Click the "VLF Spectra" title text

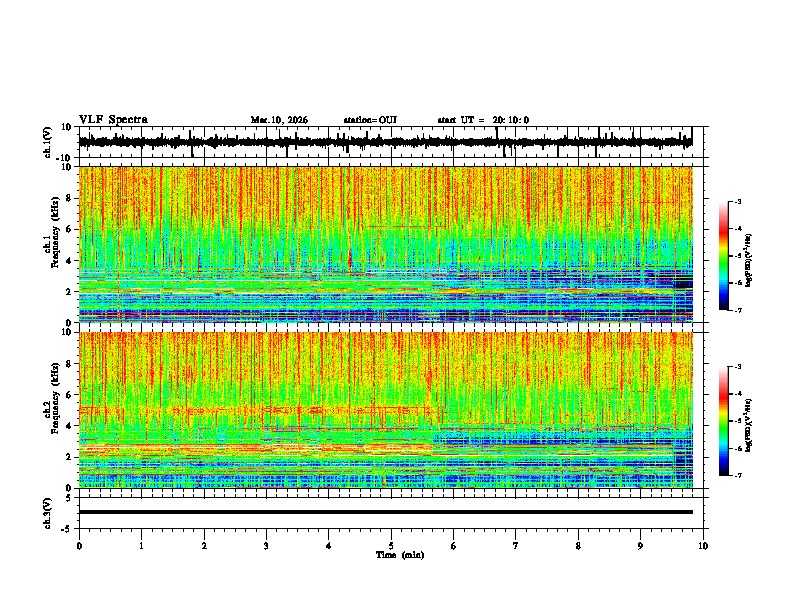(x=113, y=120)
